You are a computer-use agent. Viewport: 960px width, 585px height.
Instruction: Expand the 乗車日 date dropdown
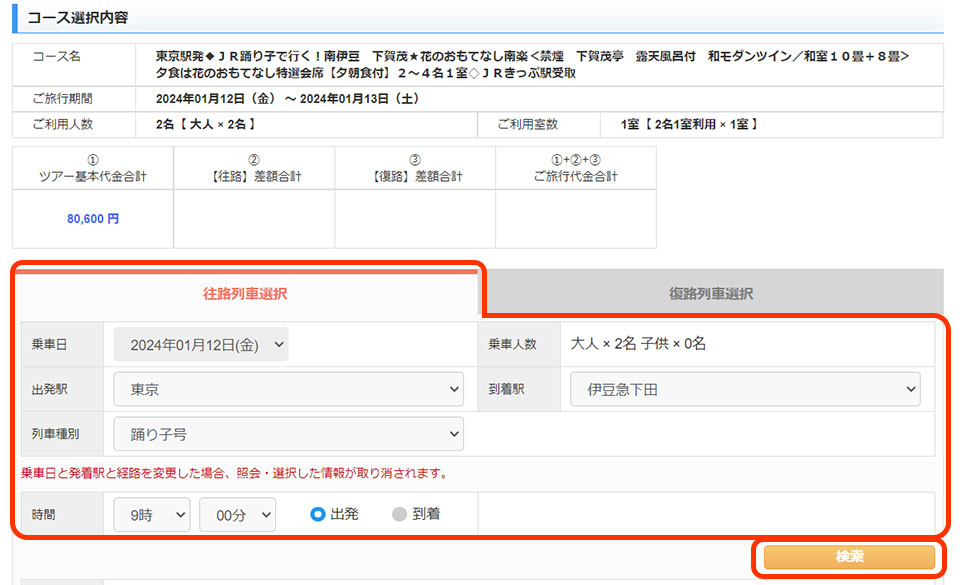click(201, 344)
